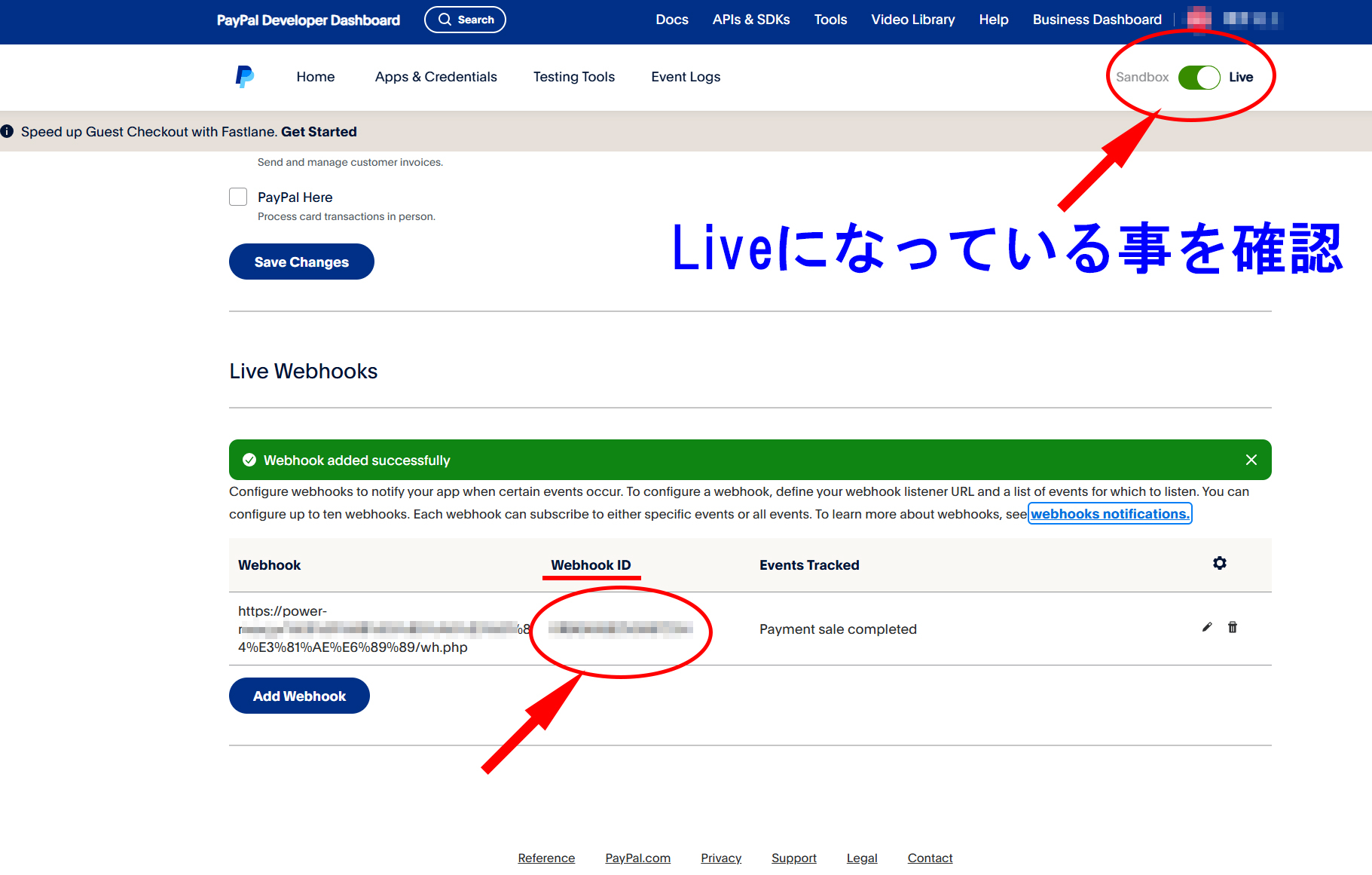Open the APIs & SDKs menu

point(751,20)
